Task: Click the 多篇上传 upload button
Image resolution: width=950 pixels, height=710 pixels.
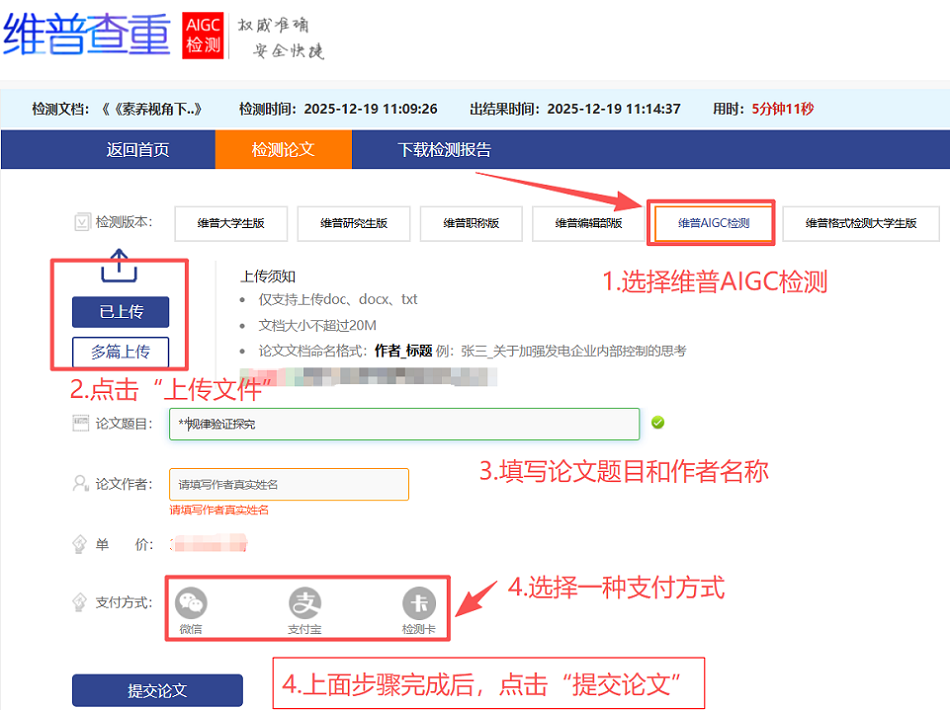Action: pos(120,350)
